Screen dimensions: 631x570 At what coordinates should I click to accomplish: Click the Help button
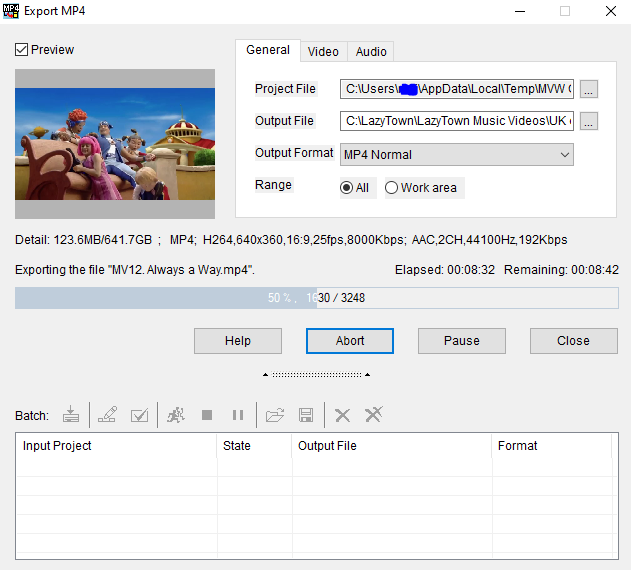(238, 341)
